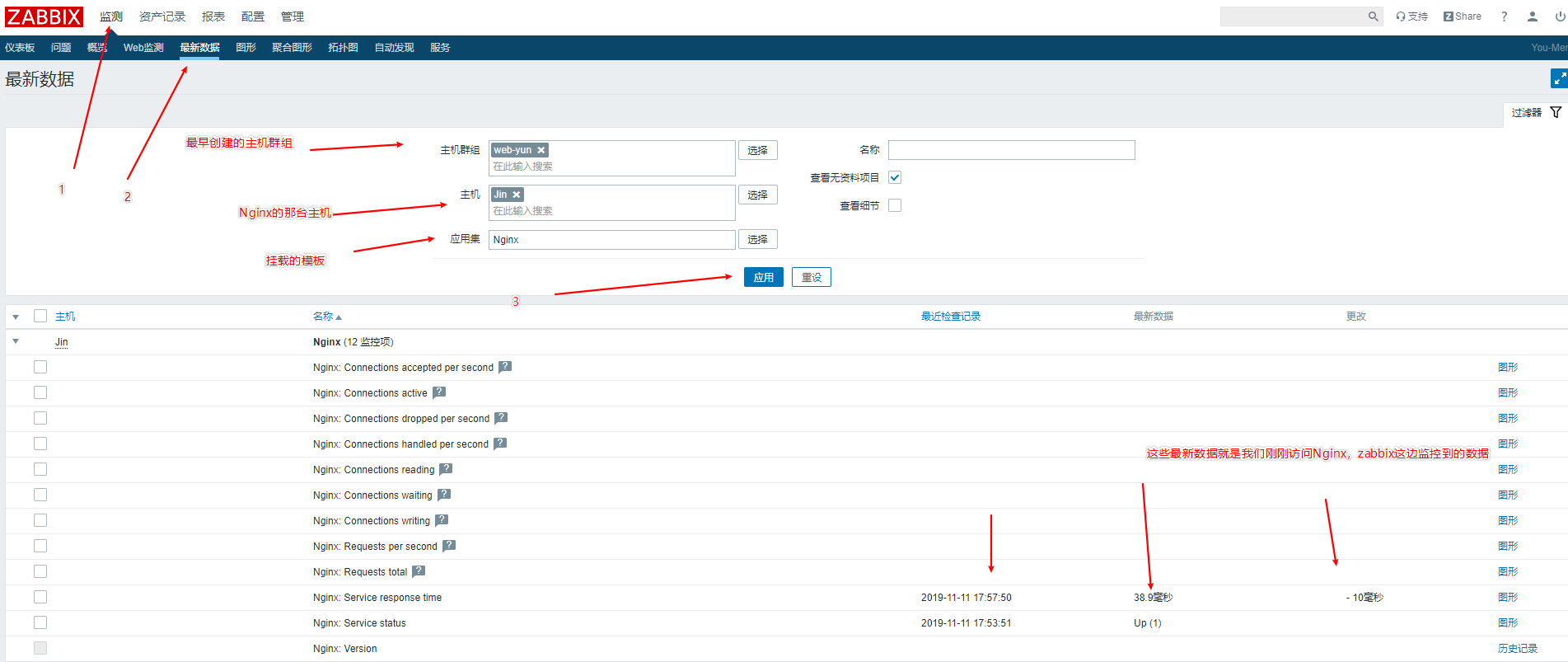Click the logout power icon

coord(1560,16)
